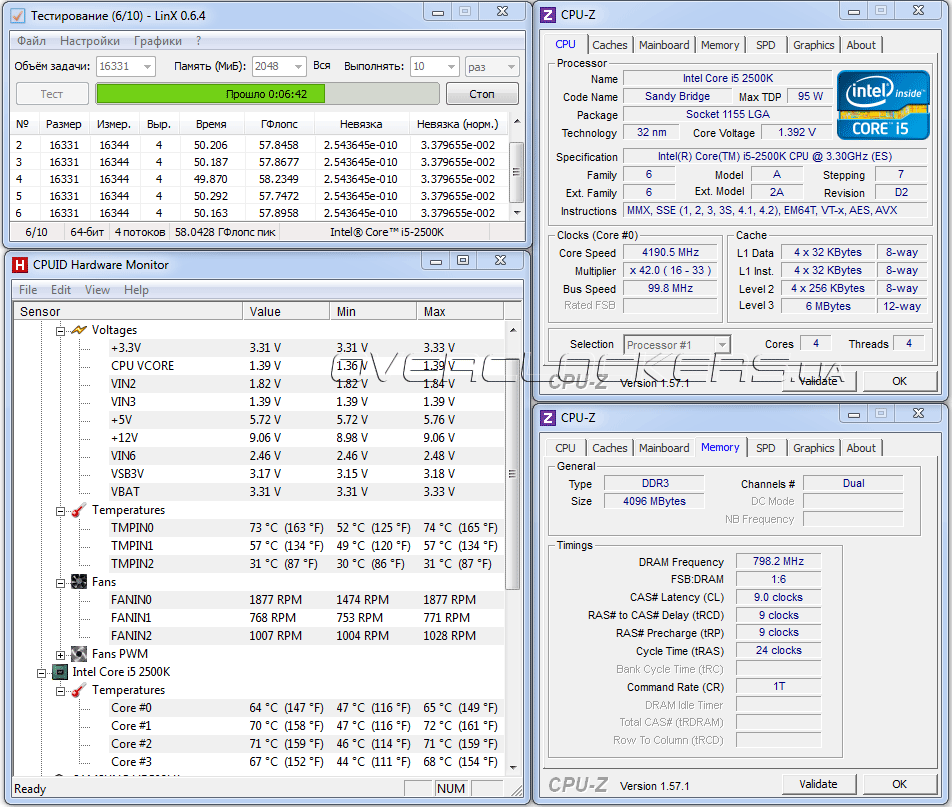This screenshot has height=807, width=952.
Task: Click the Fans PWM fan icon
Action: tap(79, 654)
